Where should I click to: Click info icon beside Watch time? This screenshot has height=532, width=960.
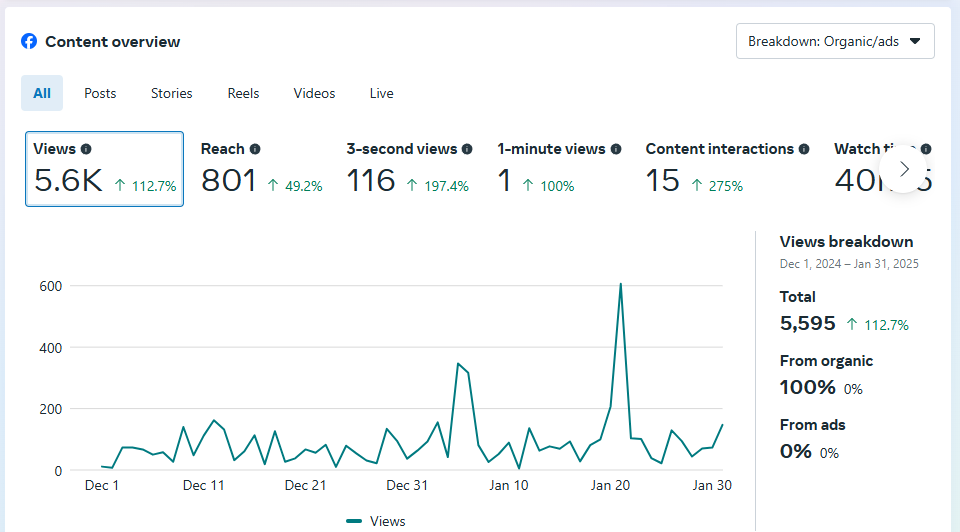click(x=926, y=149)
